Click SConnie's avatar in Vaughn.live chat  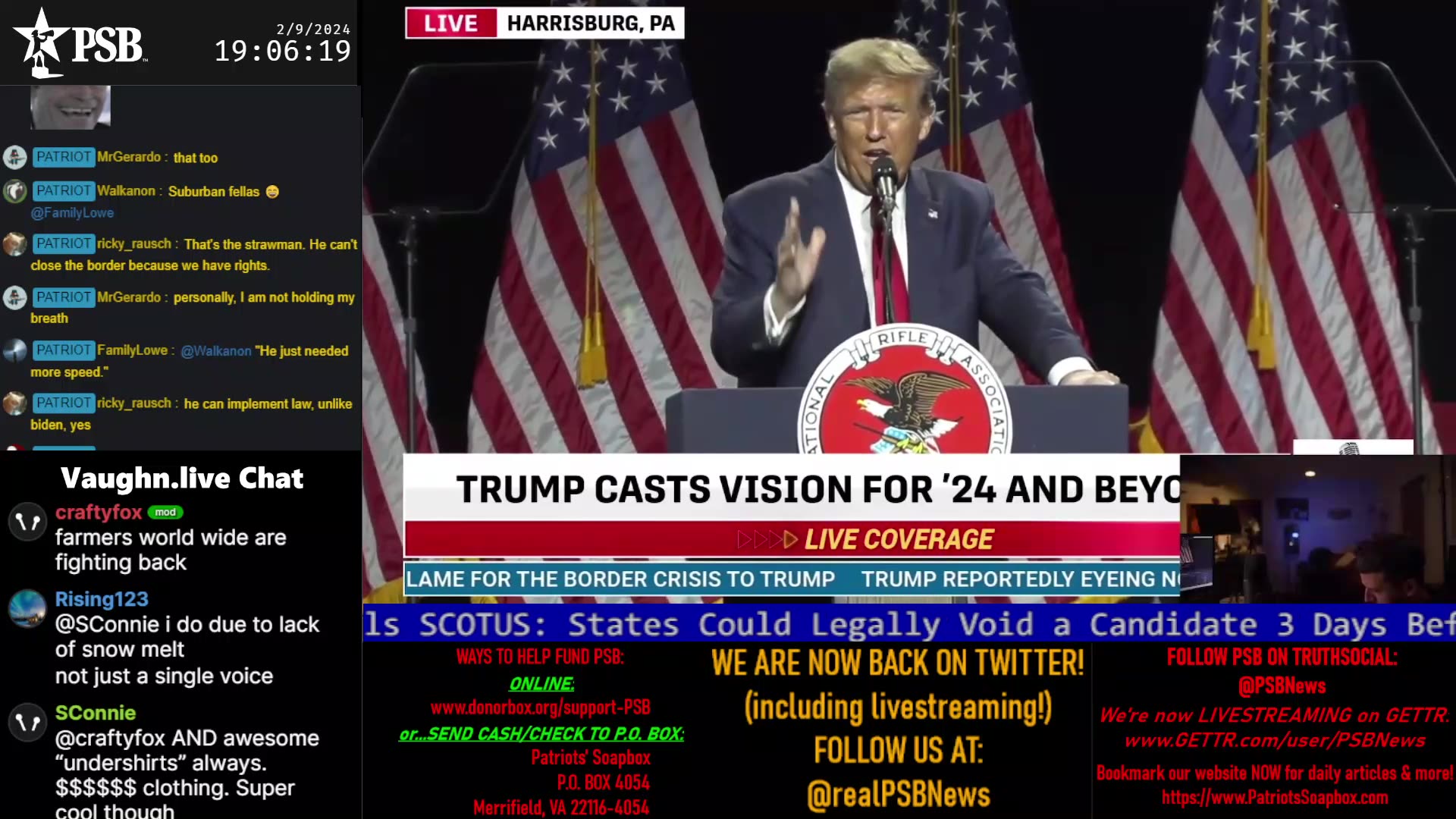click(x=28, y=723)
